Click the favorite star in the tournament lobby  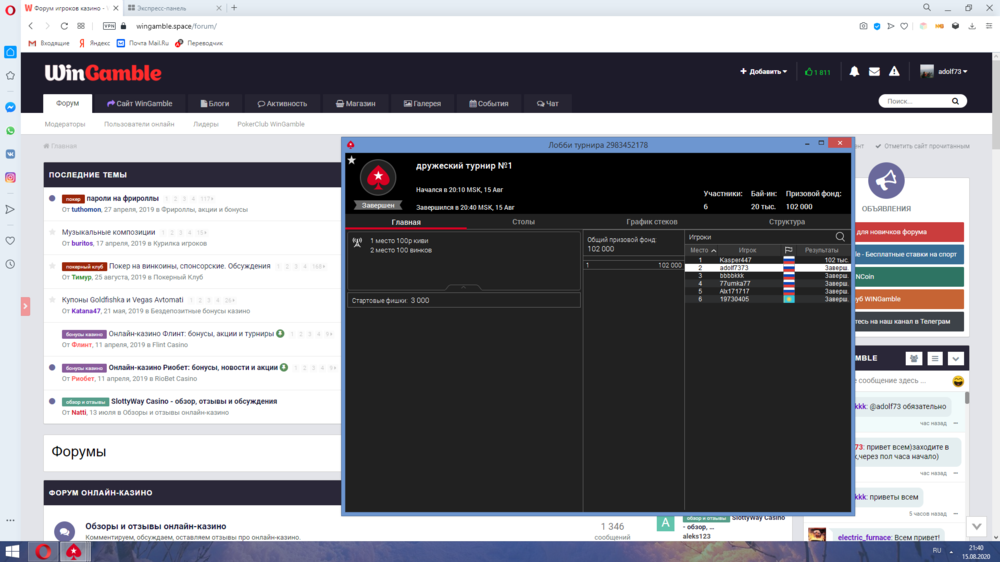tap(351, 160)
